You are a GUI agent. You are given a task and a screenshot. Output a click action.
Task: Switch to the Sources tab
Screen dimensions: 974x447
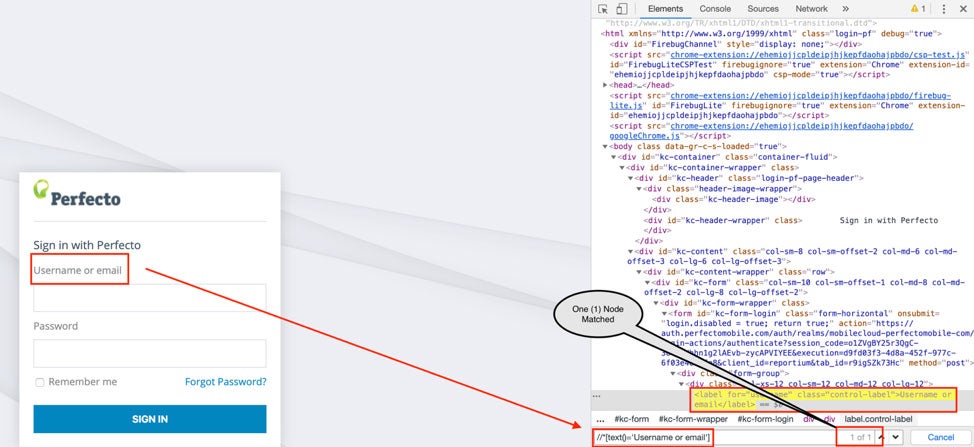click(763, 9)
